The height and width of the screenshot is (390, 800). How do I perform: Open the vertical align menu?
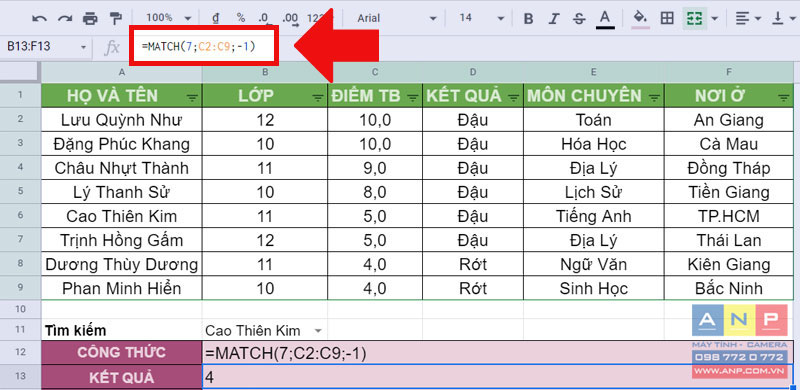click(x=784, y=19)
